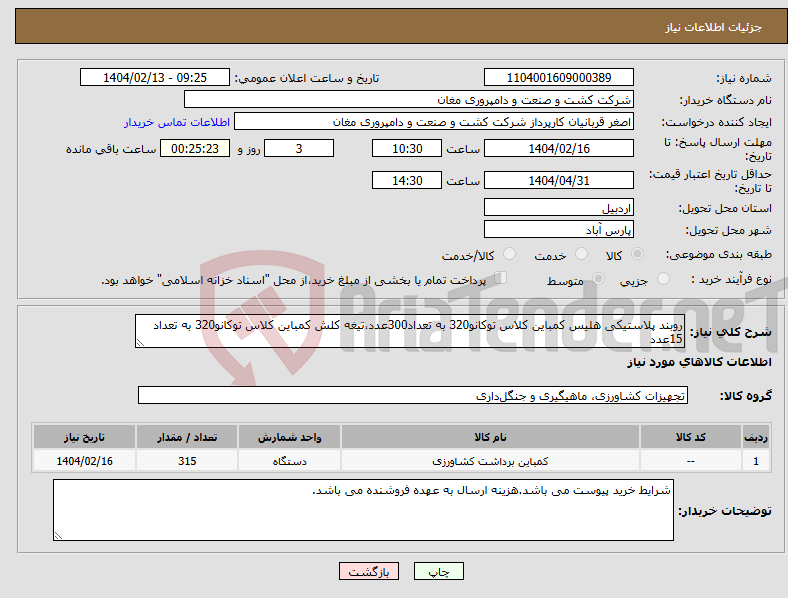Click the price validity date 1404/04/31 field
This screenshot has width=788, height=598.
(558, 180)
